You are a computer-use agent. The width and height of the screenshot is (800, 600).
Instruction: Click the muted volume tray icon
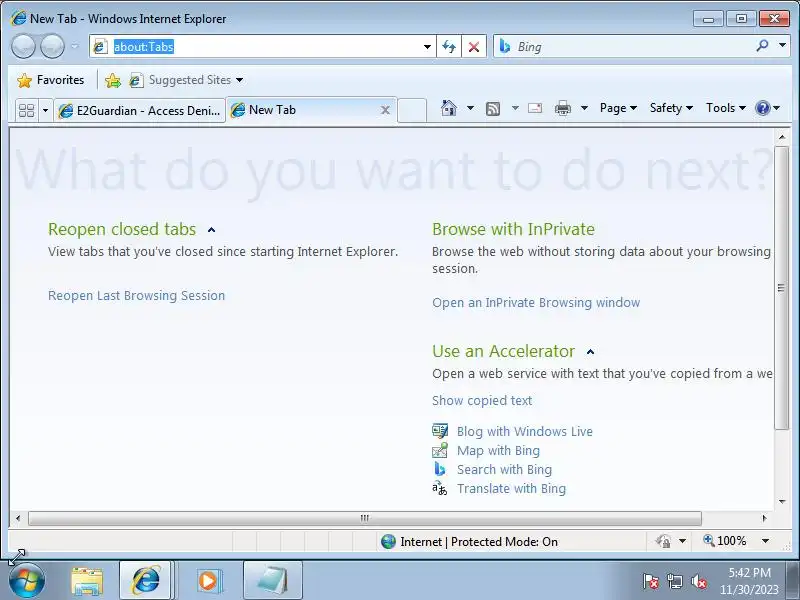698,581
